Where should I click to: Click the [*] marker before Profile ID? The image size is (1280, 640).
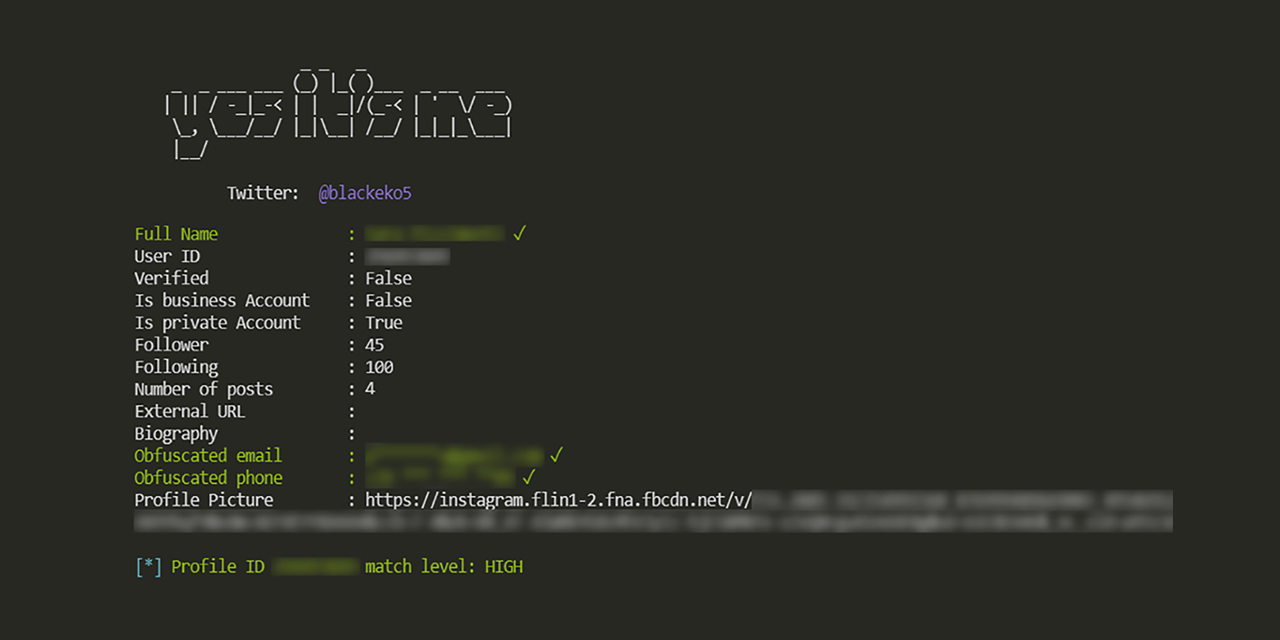148,566
